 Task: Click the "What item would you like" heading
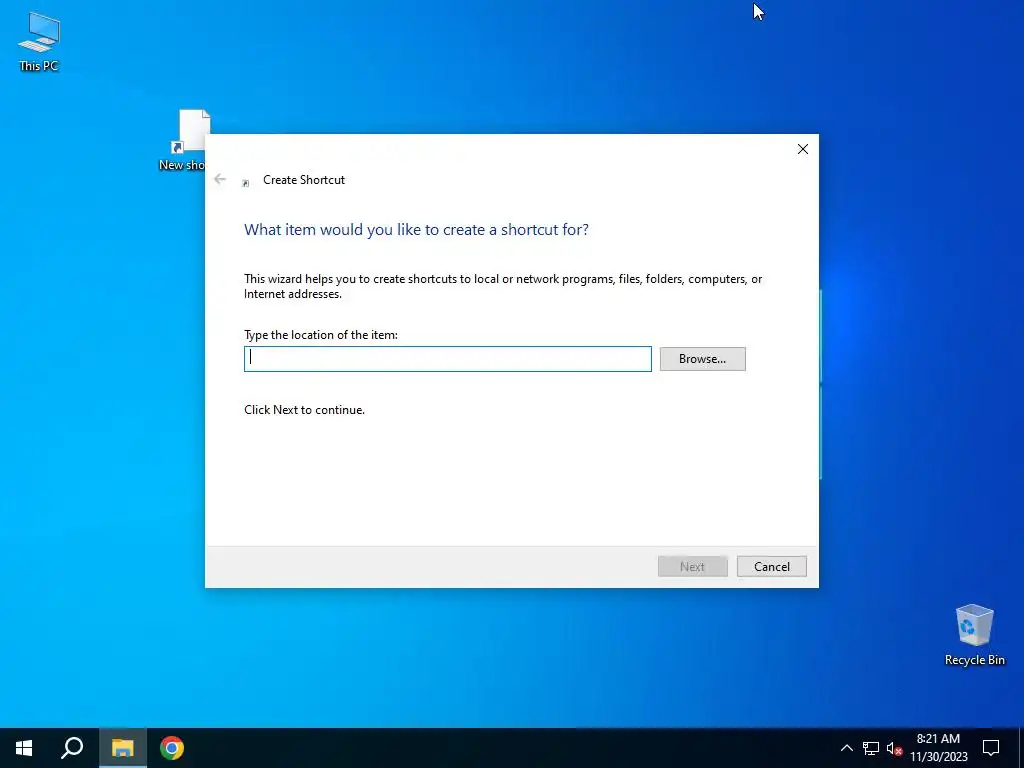click(x=416, y=229)
